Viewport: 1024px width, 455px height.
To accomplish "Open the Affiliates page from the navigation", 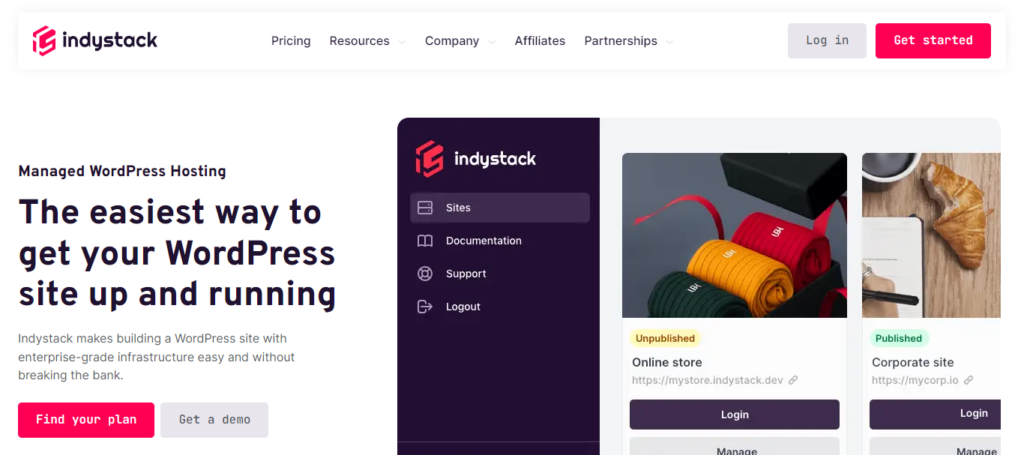I will (x=540, y=41).
